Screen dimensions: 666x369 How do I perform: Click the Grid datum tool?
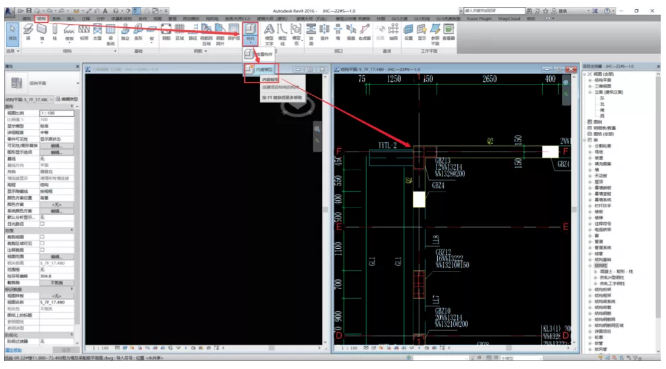394,32
